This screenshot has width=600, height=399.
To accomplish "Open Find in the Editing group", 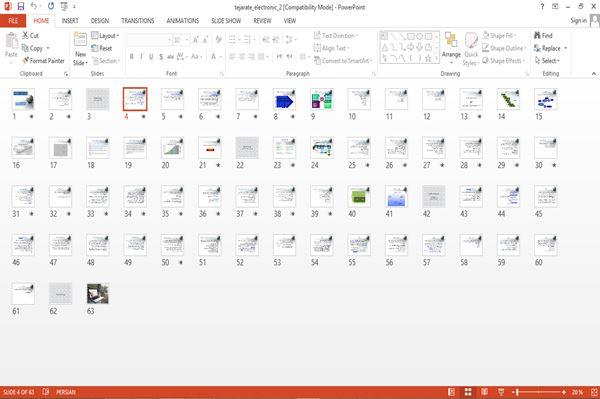I will click(x=543, y=36).
